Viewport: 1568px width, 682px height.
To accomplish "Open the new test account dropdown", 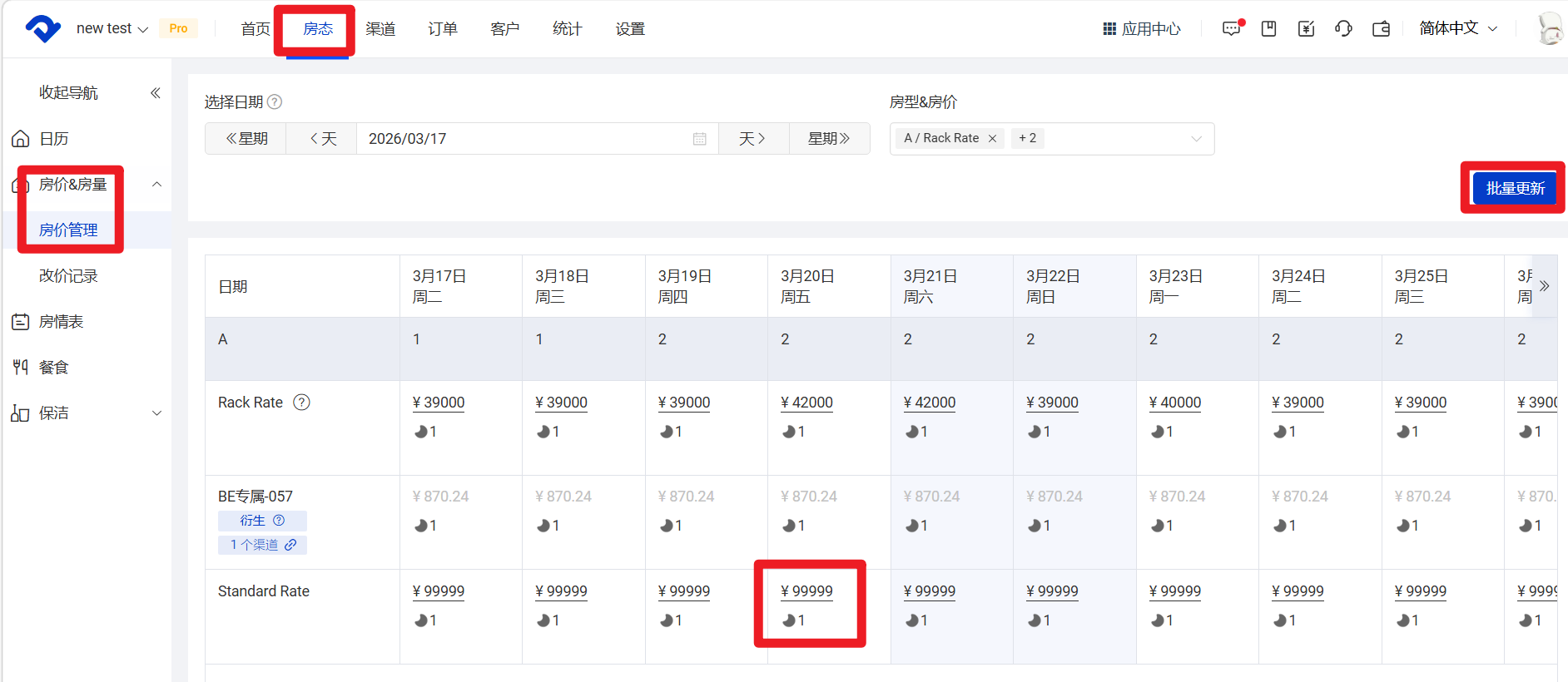I will pyautogui.click(x=112, y=29).
